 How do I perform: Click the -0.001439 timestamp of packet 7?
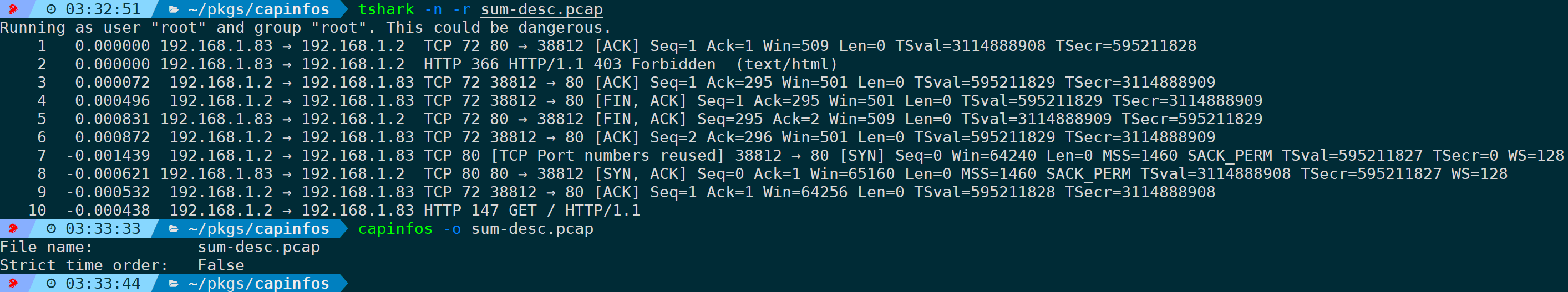click(x=108, y=156)
